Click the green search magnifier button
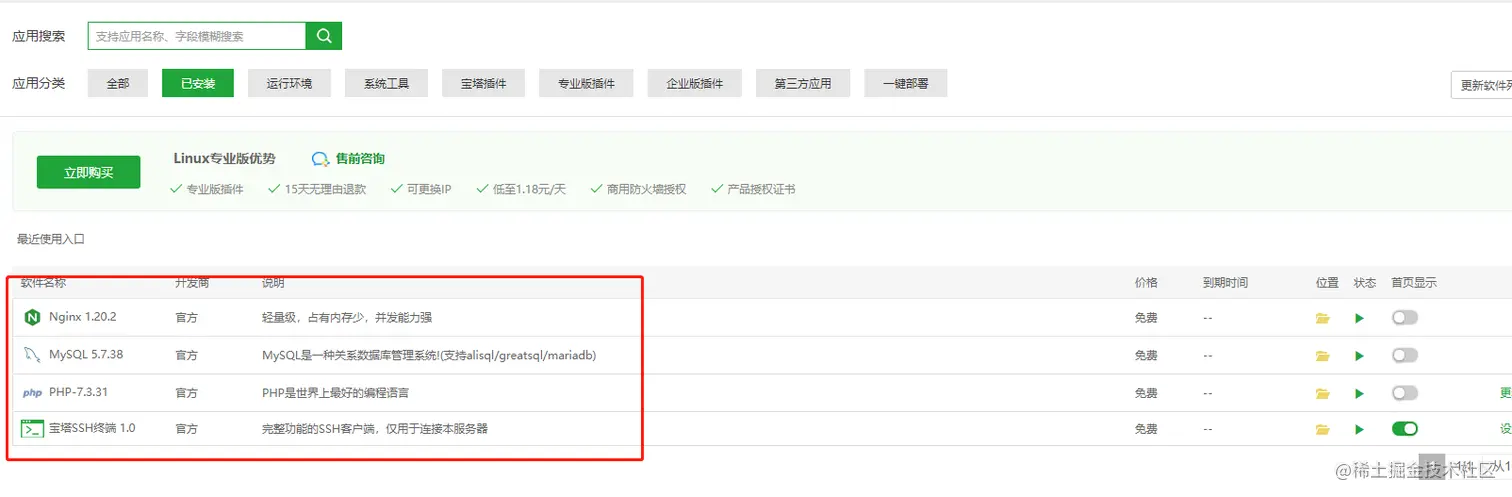Viewport: 1512px width, 497px height. (324, 36)
